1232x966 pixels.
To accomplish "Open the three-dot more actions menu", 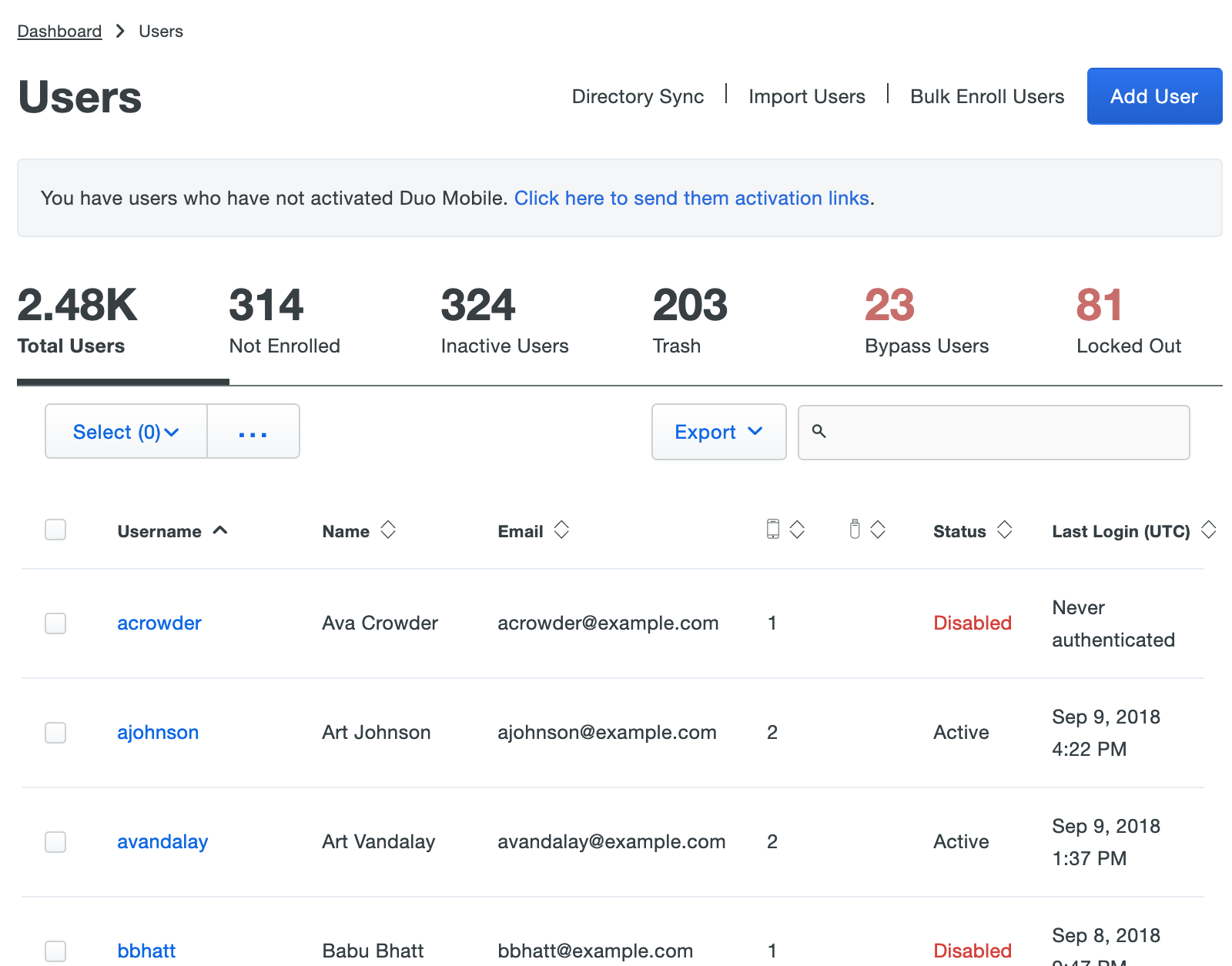I will (x=253, y=432).
